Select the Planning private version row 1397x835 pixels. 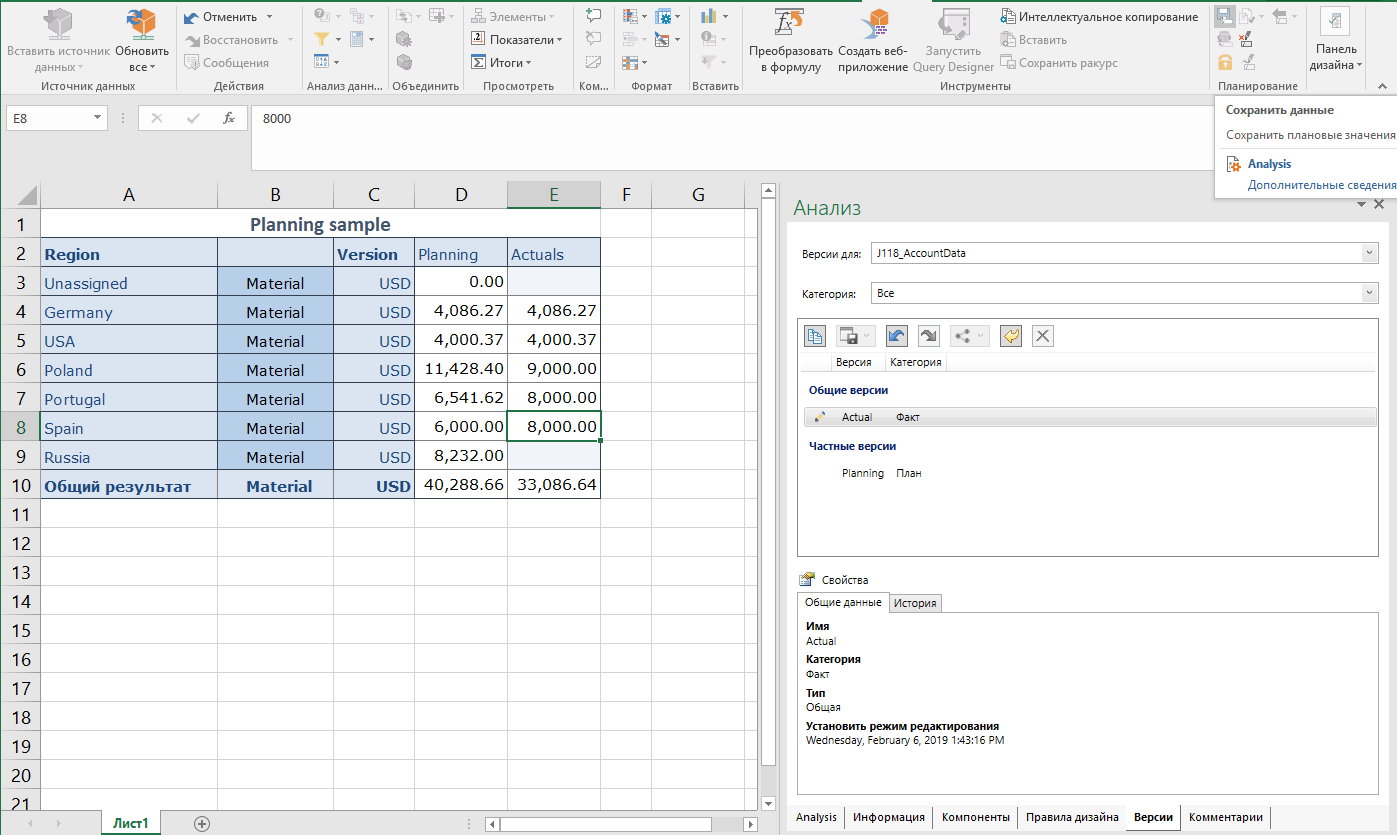click(x=1090, y=473)
